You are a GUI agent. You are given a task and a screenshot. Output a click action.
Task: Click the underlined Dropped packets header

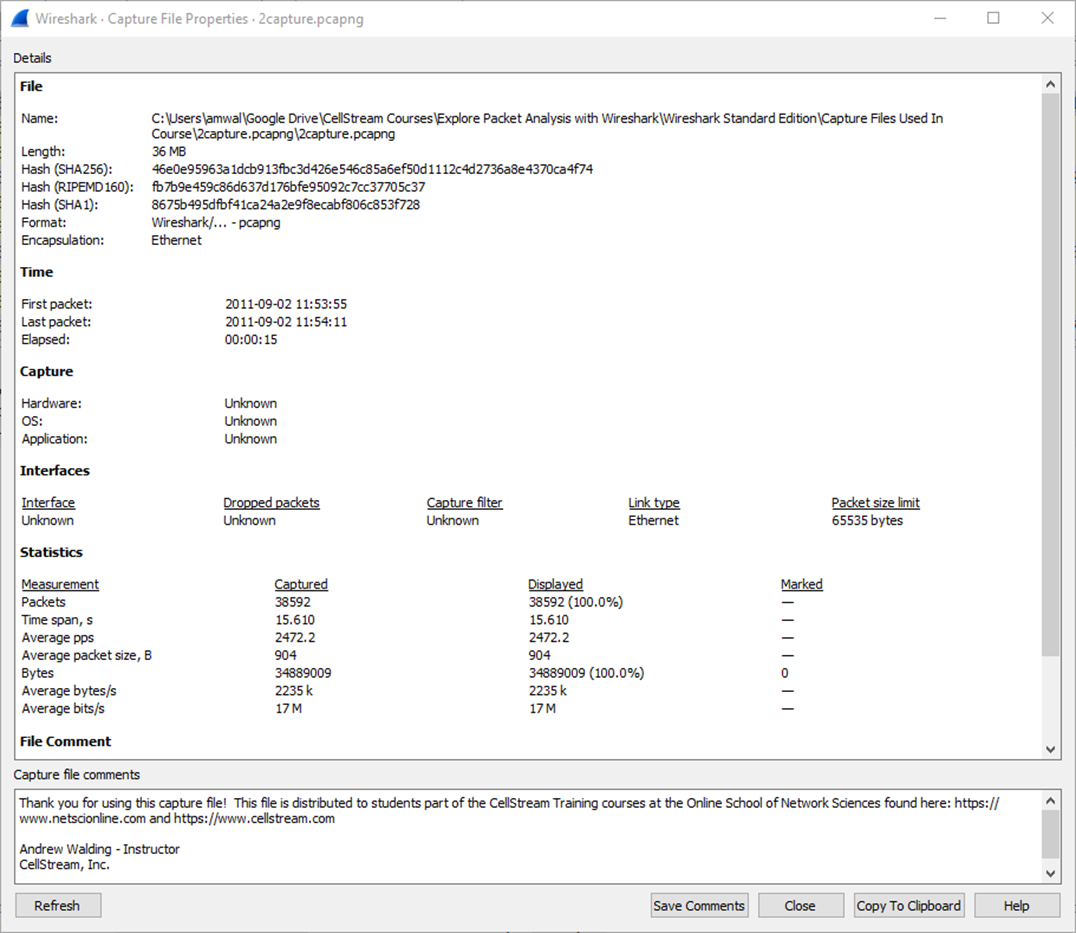point(271,503)
